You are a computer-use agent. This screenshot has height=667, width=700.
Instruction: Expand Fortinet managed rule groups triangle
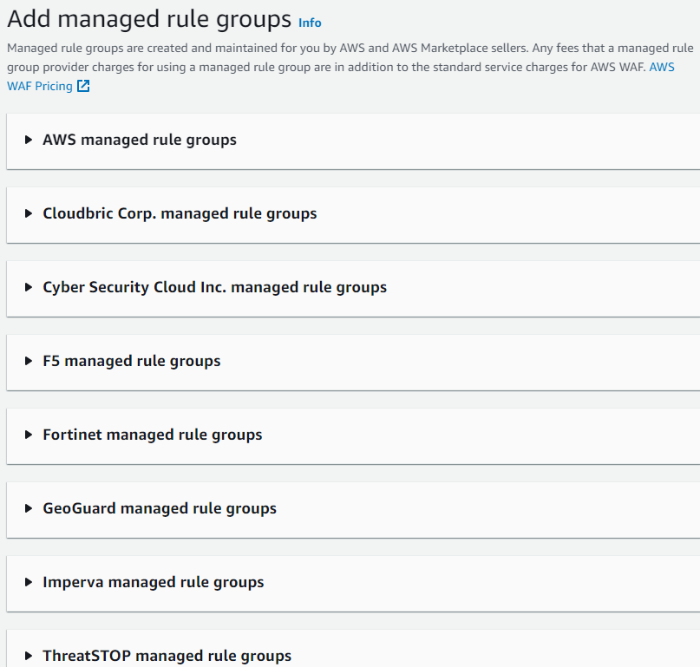click(x=28, y=434)
